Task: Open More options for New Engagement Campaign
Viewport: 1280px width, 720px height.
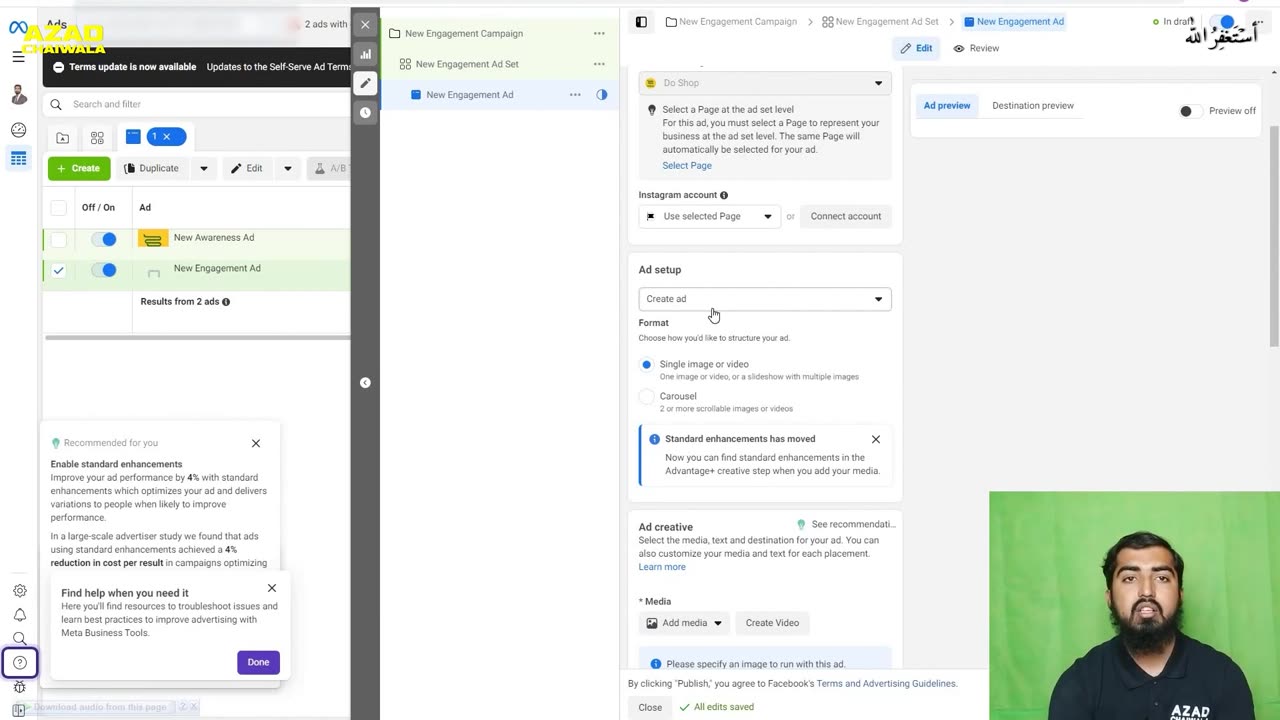Action: click(x=599, y=33)
